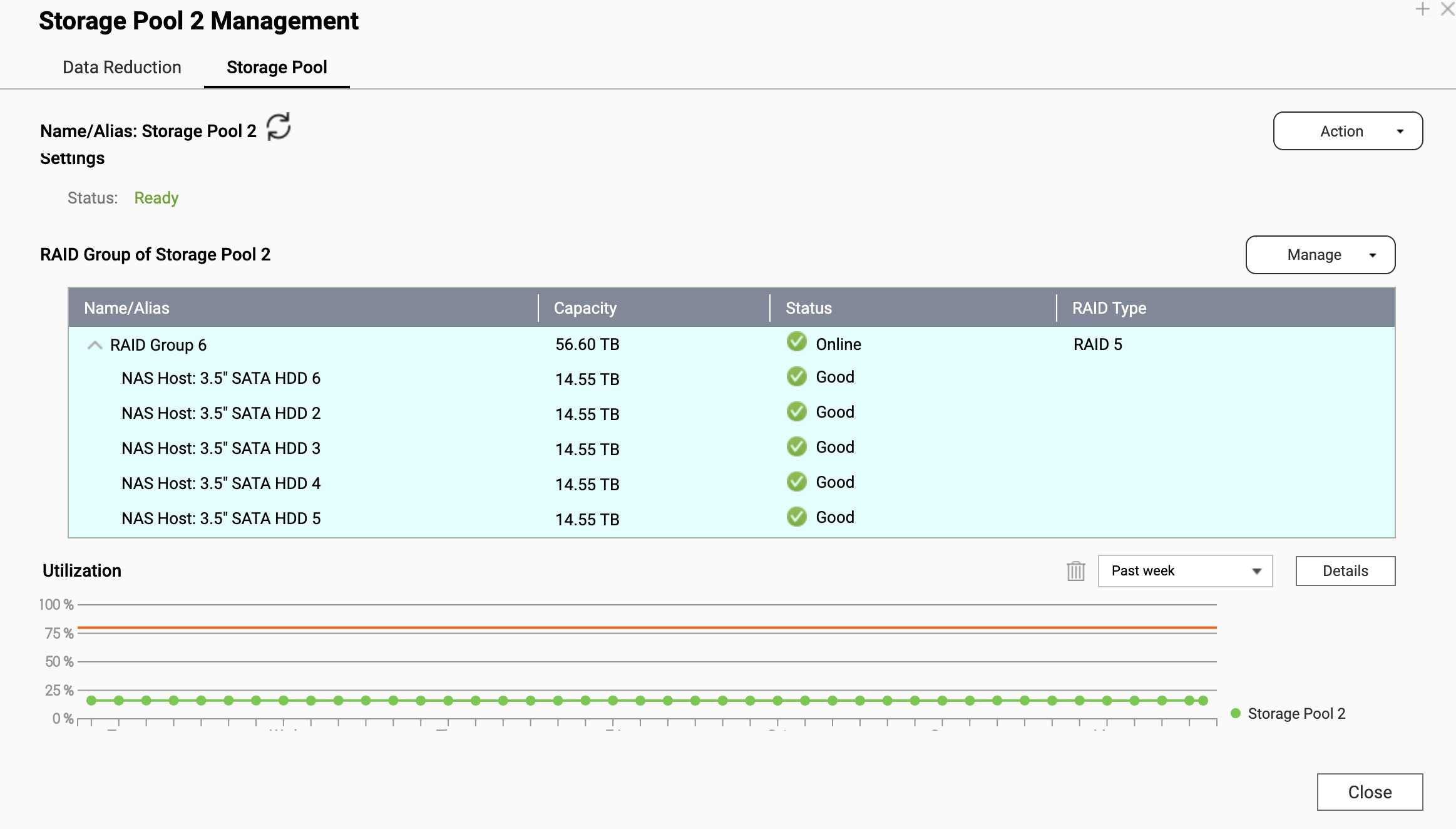The width and height of the screenshot is (1456, 829).
Task: Click the refresh icon beside Storage Pool 2
Action: coord(279,127)
